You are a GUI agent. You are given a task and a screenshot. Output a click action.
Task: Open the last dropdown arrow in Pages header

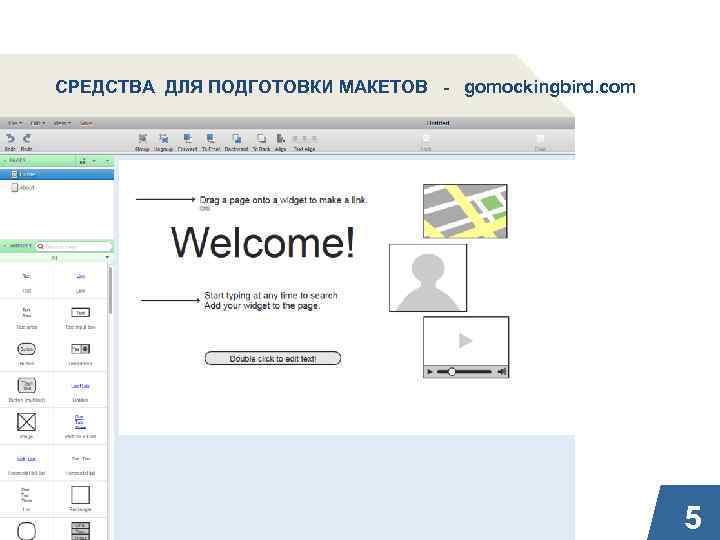click(x=107, y=161)
